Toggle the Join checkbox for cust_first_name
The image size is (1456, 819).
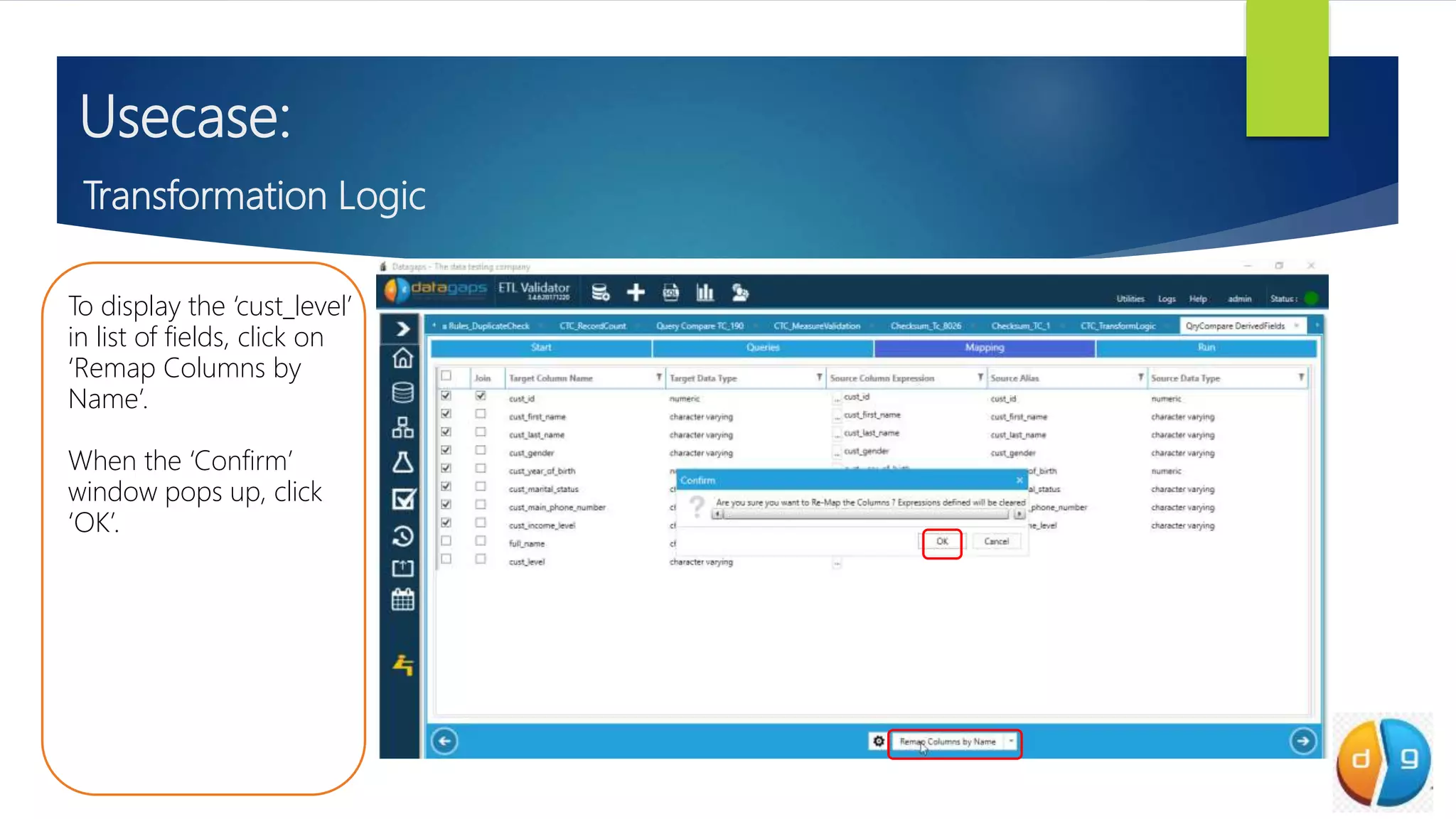pos(481,414)
